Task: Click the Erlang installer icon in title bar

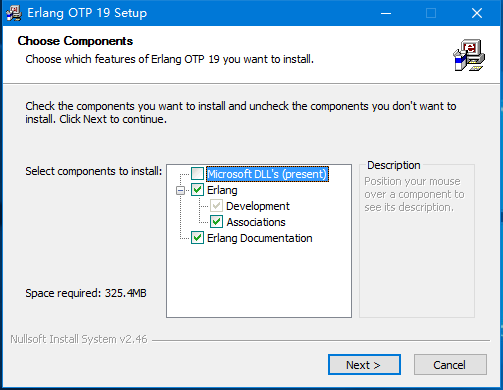Action: pos(14,13)
